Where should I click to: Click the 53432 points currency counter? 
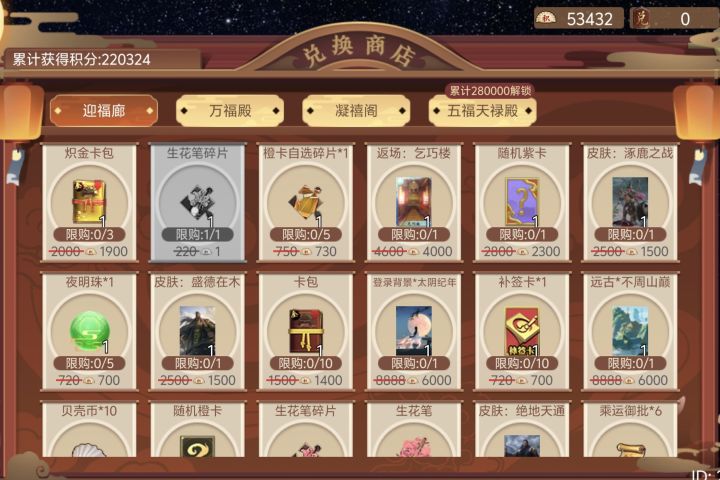point(579,18)
